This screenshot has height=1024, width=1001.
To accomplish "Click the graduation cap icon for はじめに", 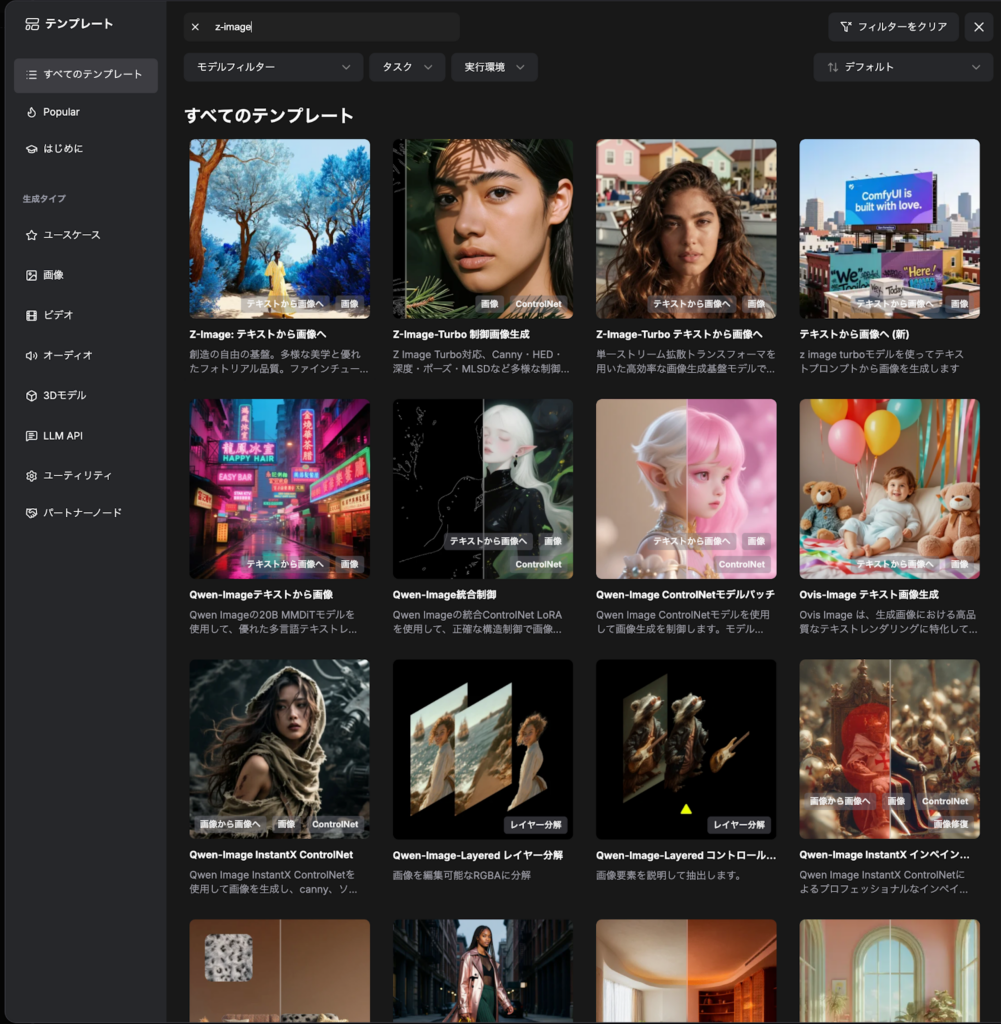I will click(32, 149).
